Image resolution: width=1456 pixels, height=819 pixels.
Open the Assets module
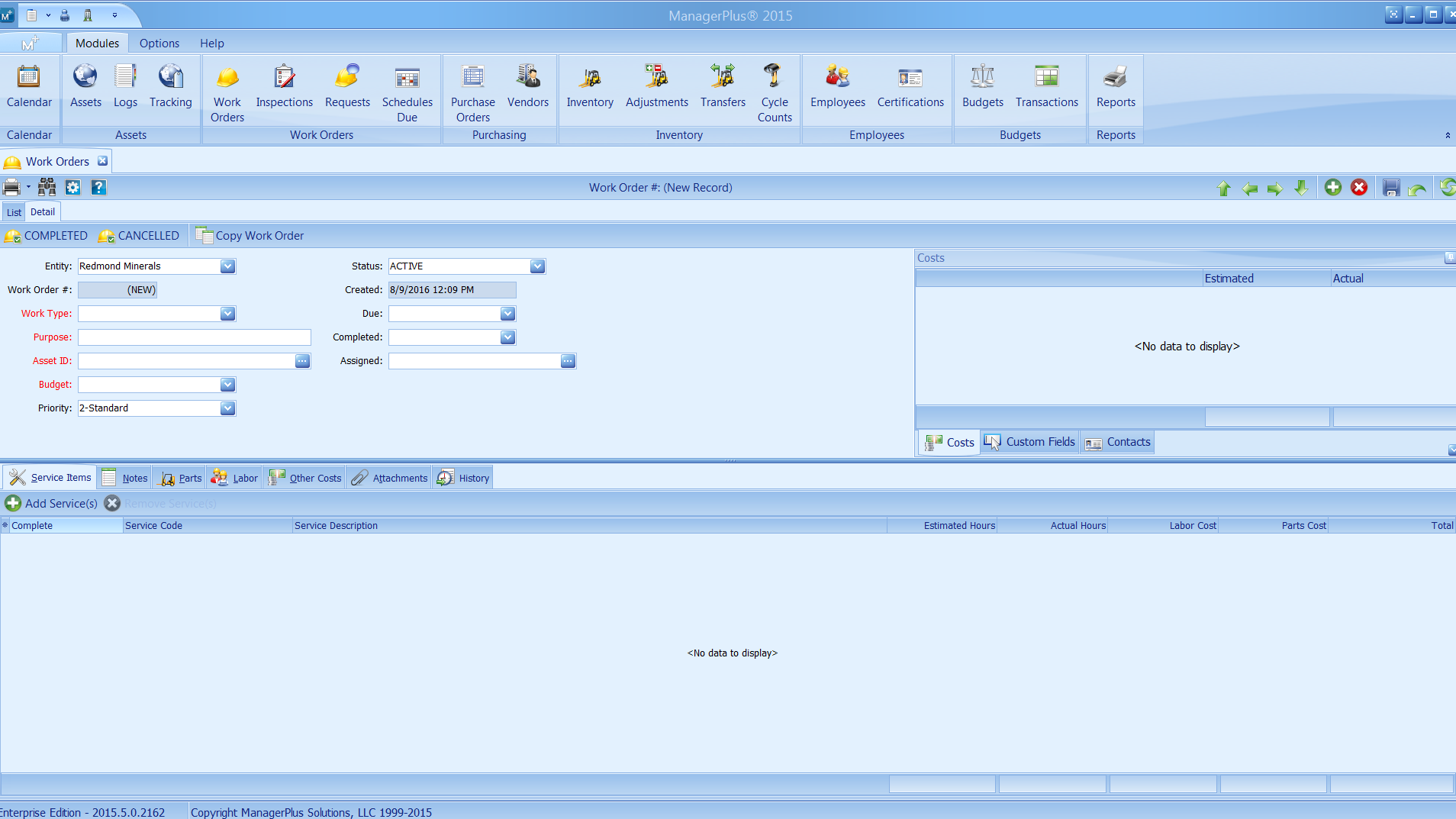pos(85,86)
